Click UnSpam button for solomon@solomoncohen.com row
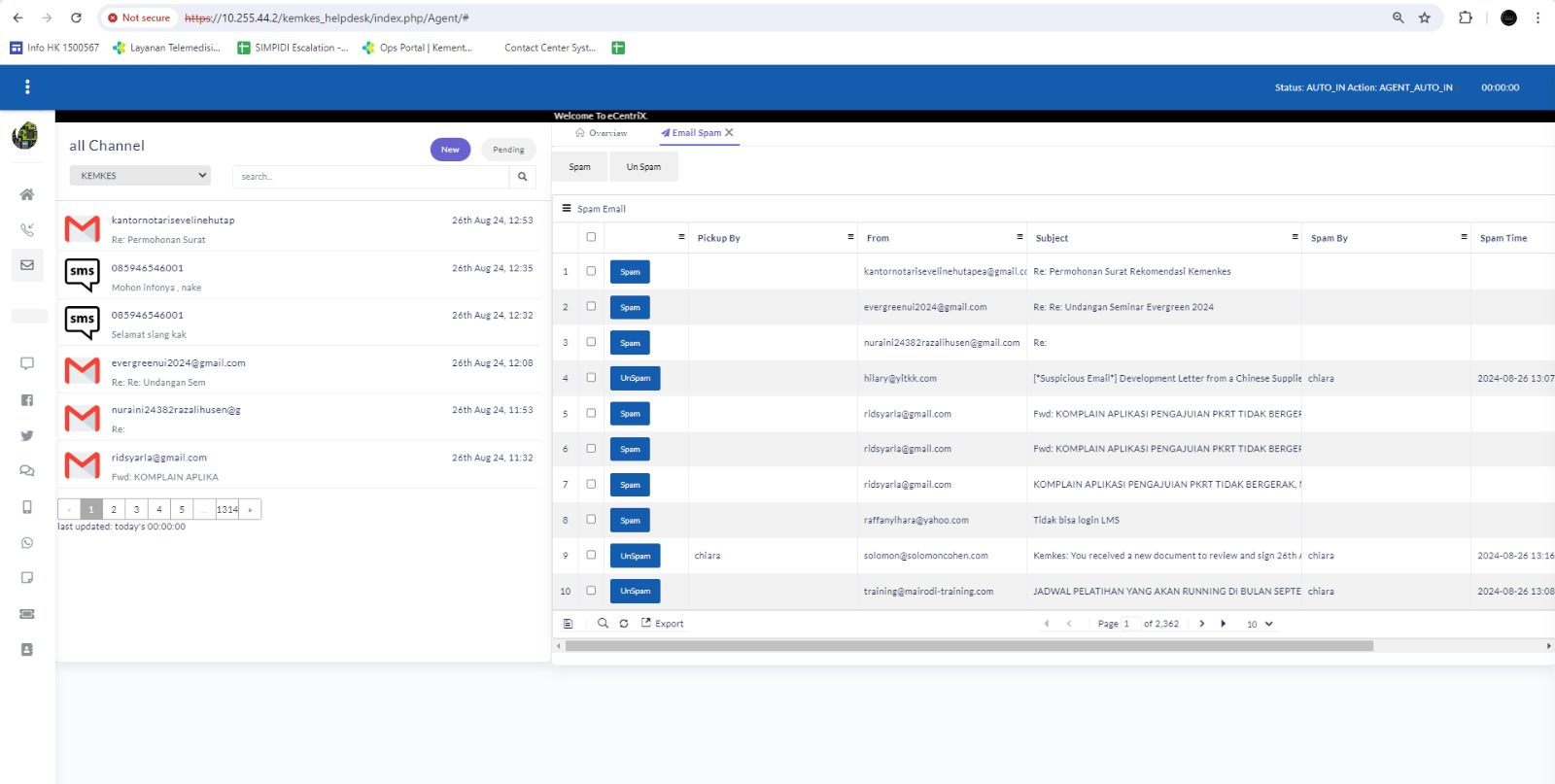 tap(635, 556)
